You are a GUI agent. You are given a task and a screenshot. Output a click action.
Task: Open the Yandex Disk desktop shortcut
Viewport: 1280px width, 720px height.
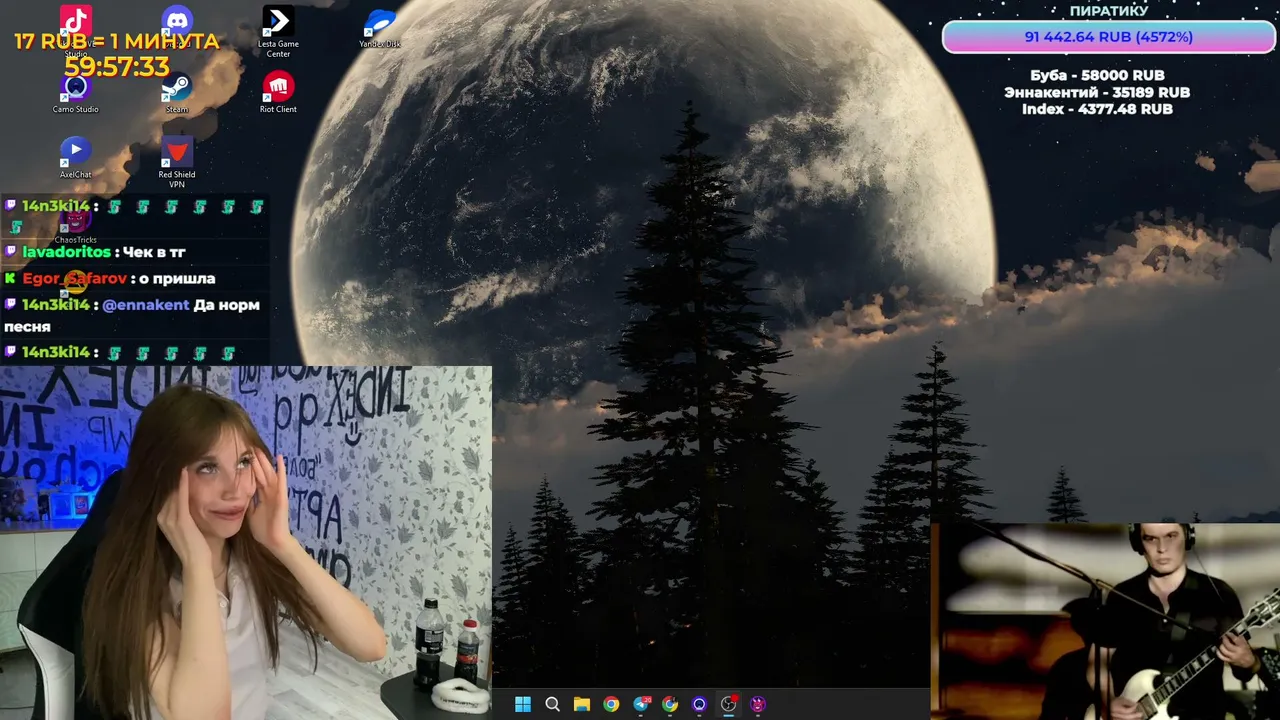click(380, 27)
